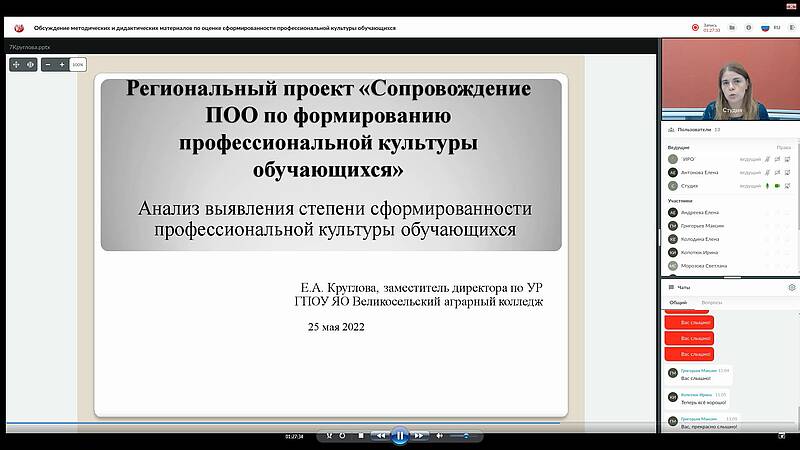This screenshot has height=450, width=800.
Task: Click the presentation slide area
Action: coord(331,245)
